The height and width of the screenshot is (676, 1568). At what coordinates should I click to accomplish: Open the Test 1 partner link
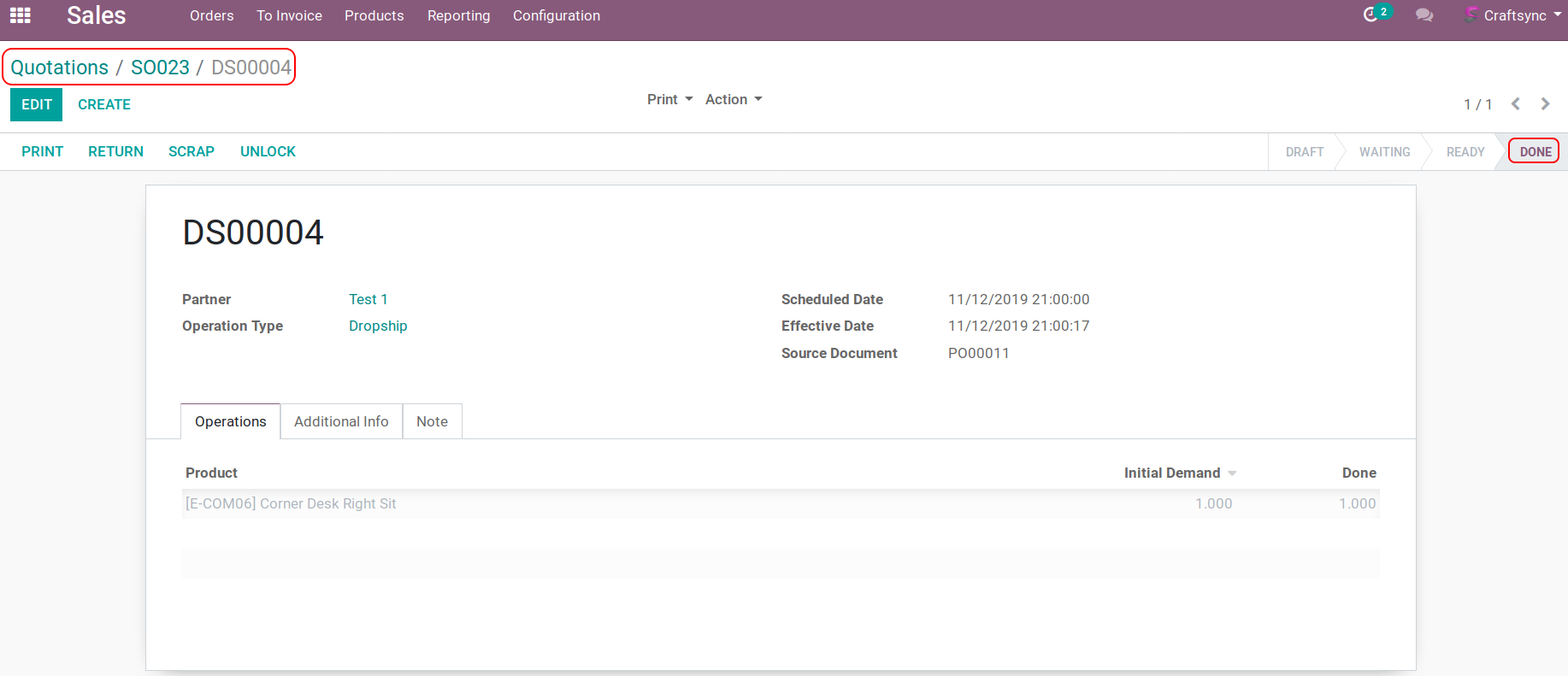click(x=368, y=299)
